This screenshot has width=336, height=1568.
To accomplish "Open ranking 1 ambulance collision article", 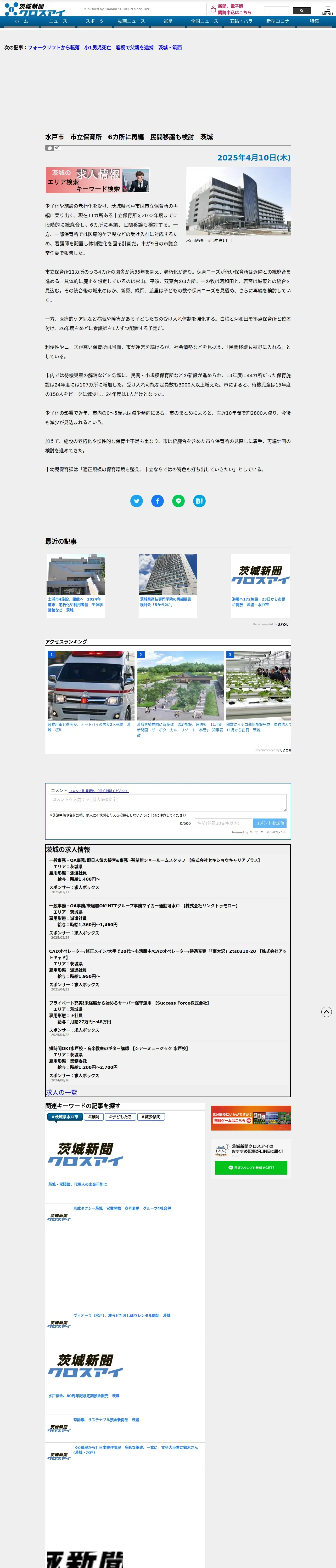I will [x=91, y=691].
